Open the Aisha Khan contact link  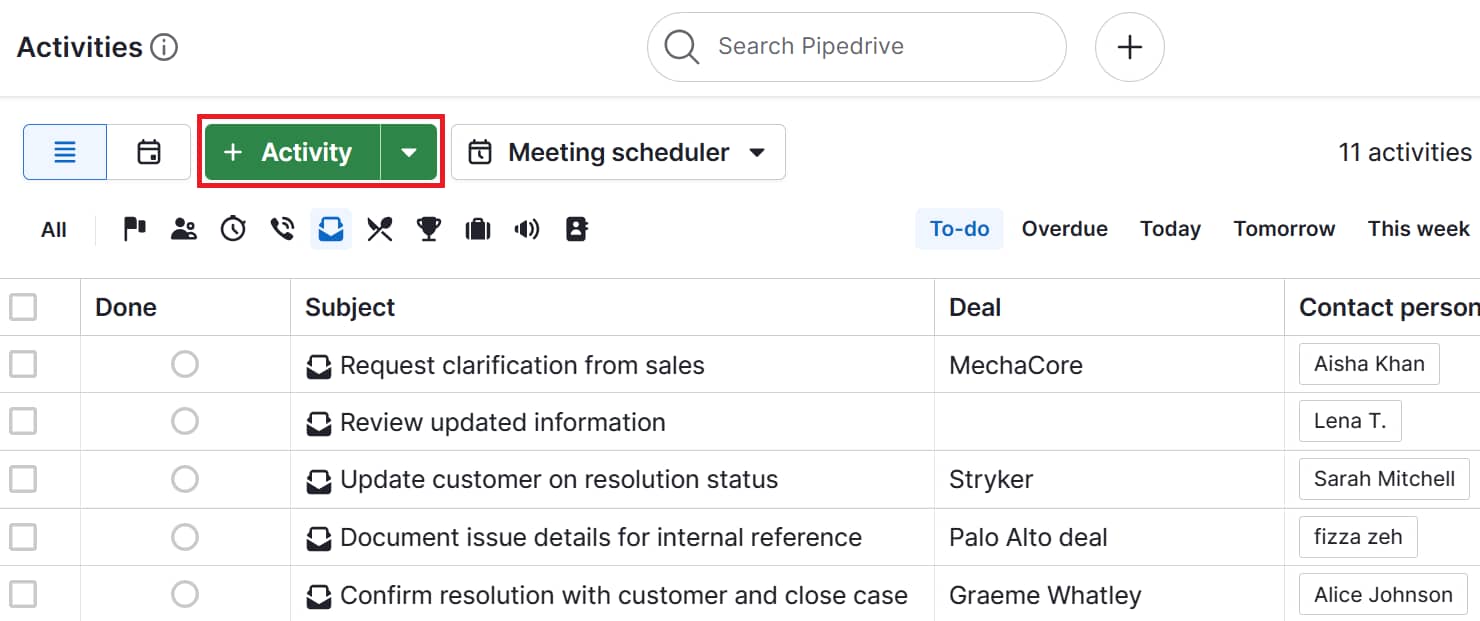tap(1368, 364)
